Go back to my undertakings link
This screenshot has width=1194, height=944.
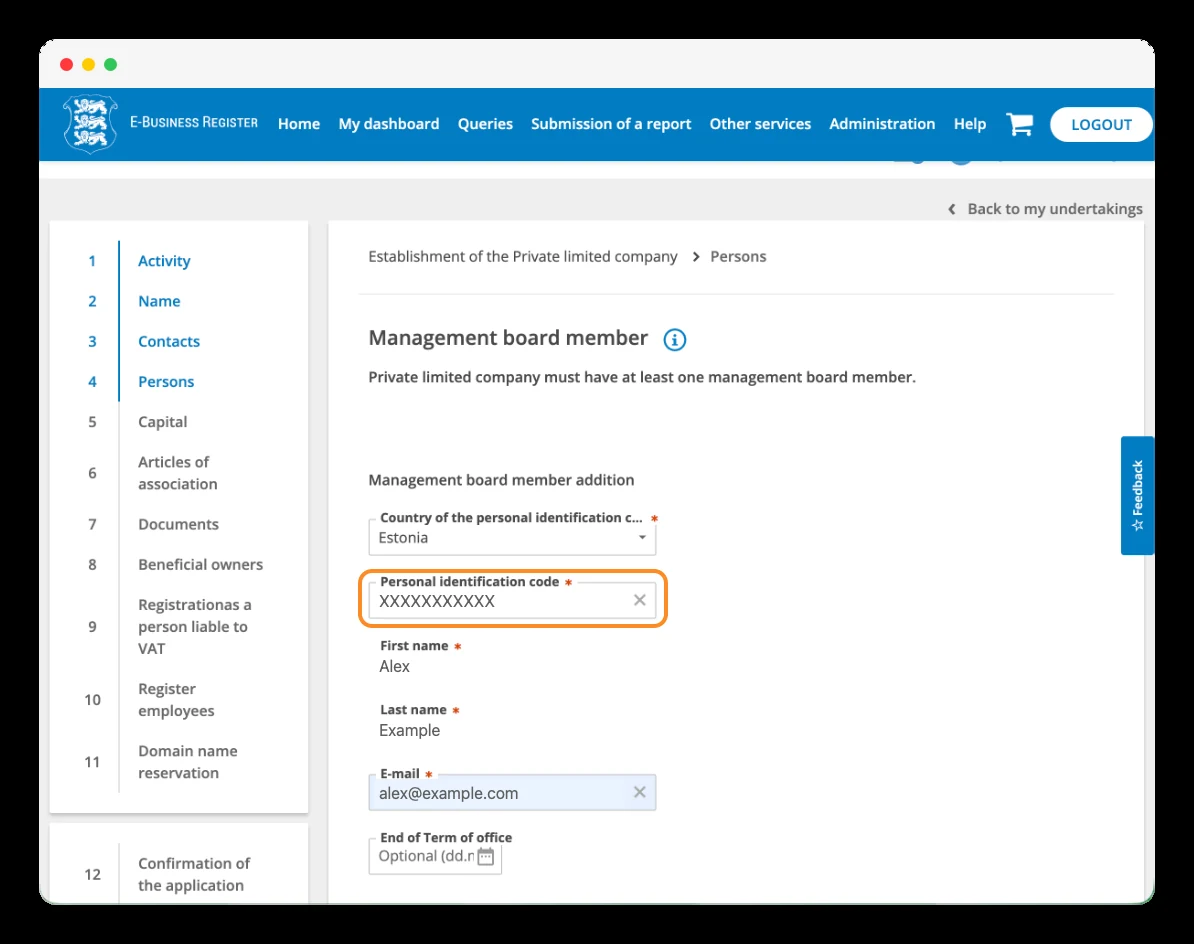(1055, 209)
